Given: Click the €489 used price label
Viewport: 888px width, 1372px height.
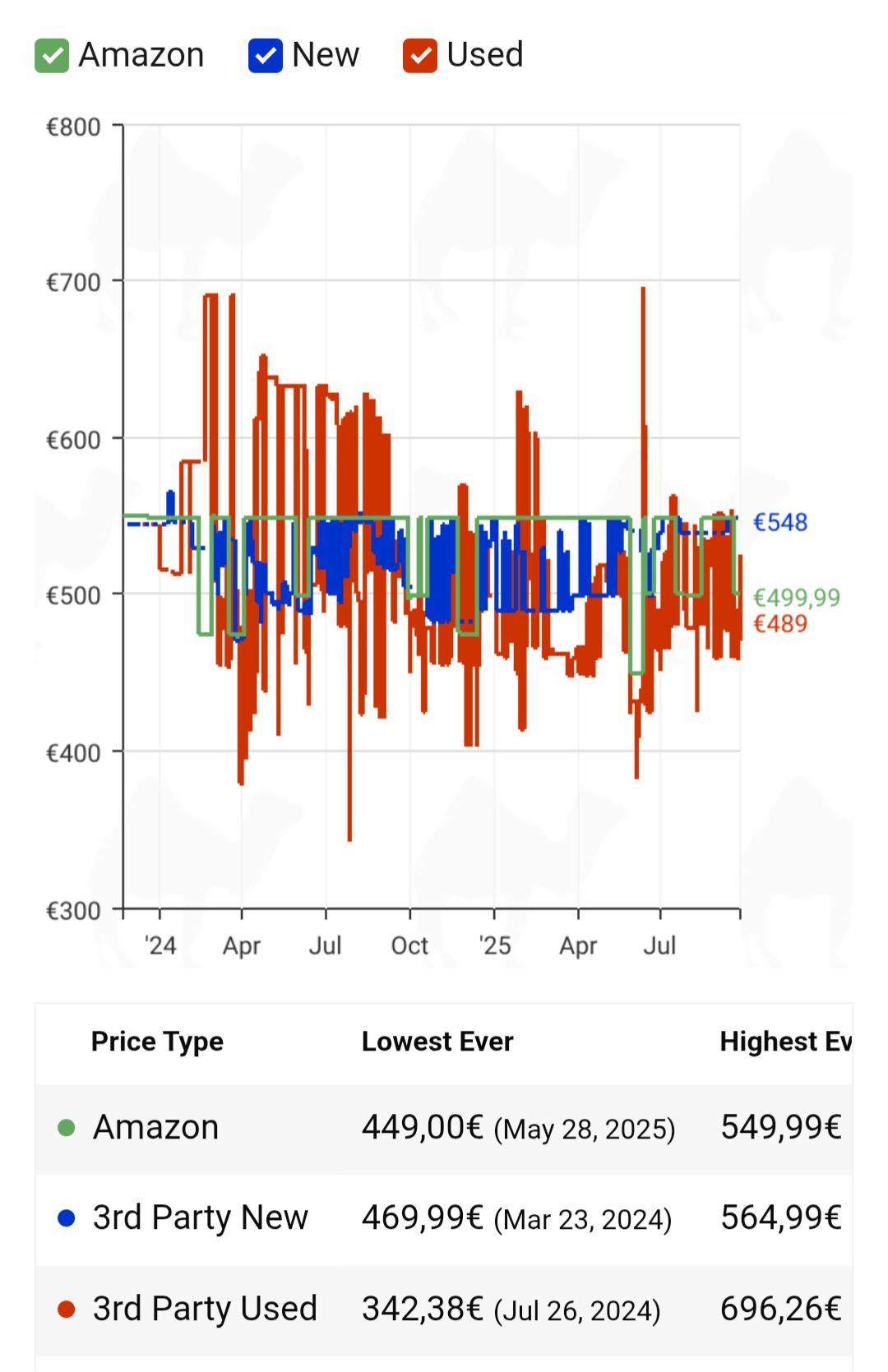Looking at the screenshot, I should tap(779, 624).
